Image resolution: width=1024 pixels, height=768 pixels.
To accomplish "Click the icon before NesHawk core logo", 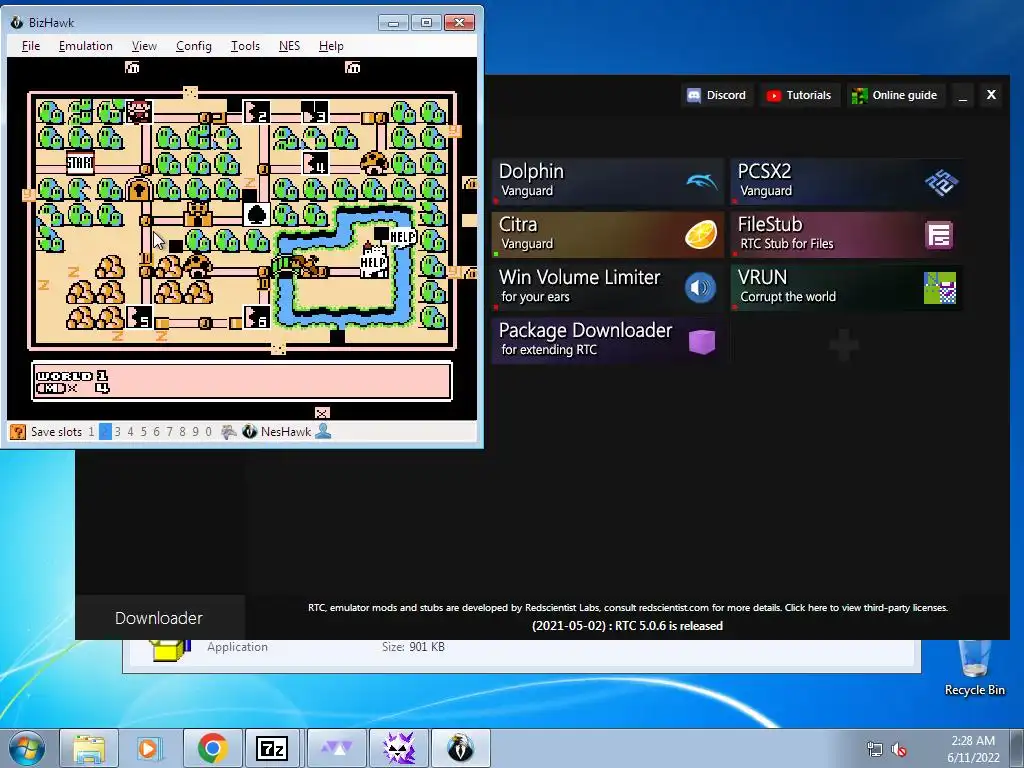I will (x=229, y=432).
